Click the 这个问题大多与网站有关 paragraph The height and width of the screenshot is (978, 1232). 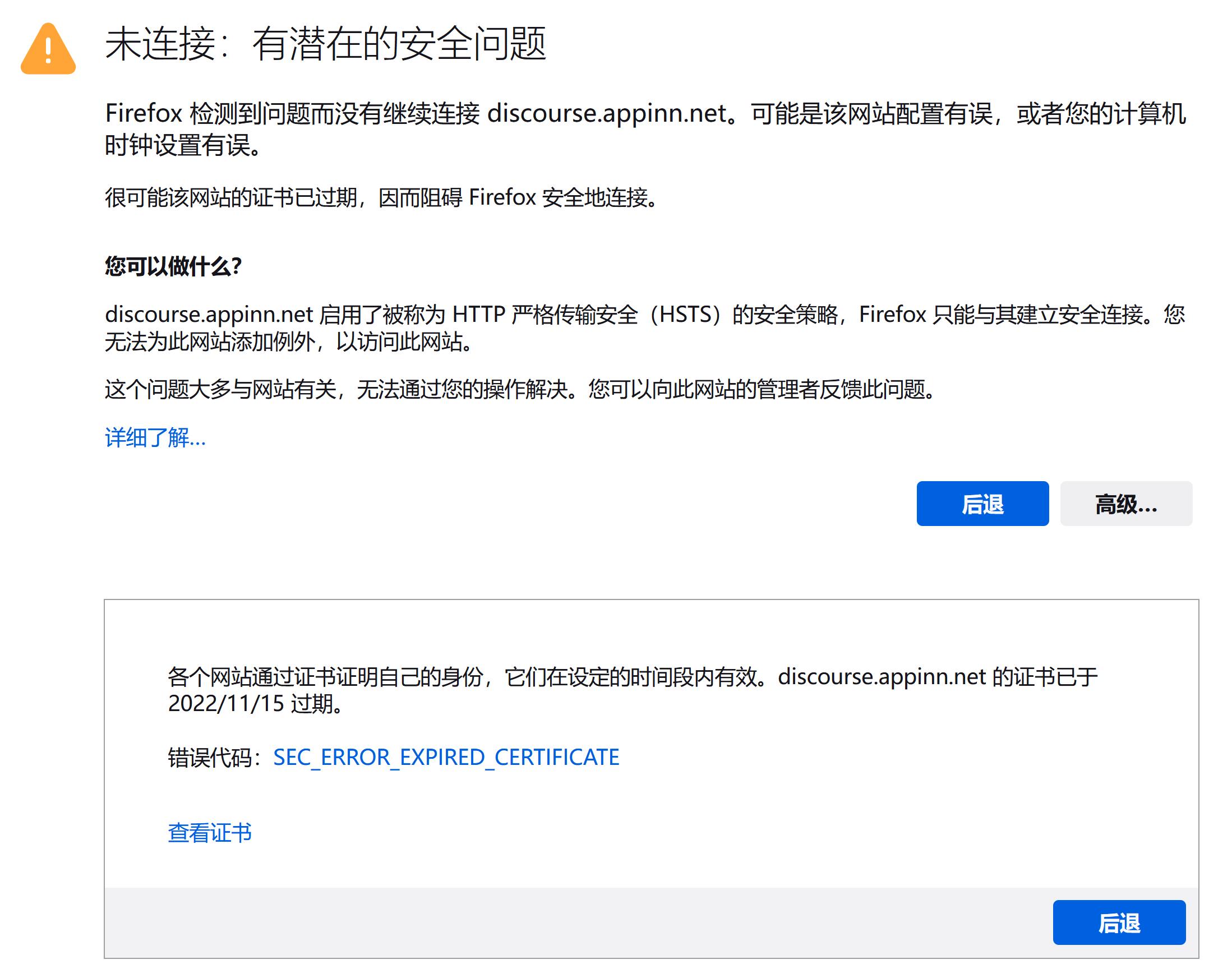coord(520,390)
